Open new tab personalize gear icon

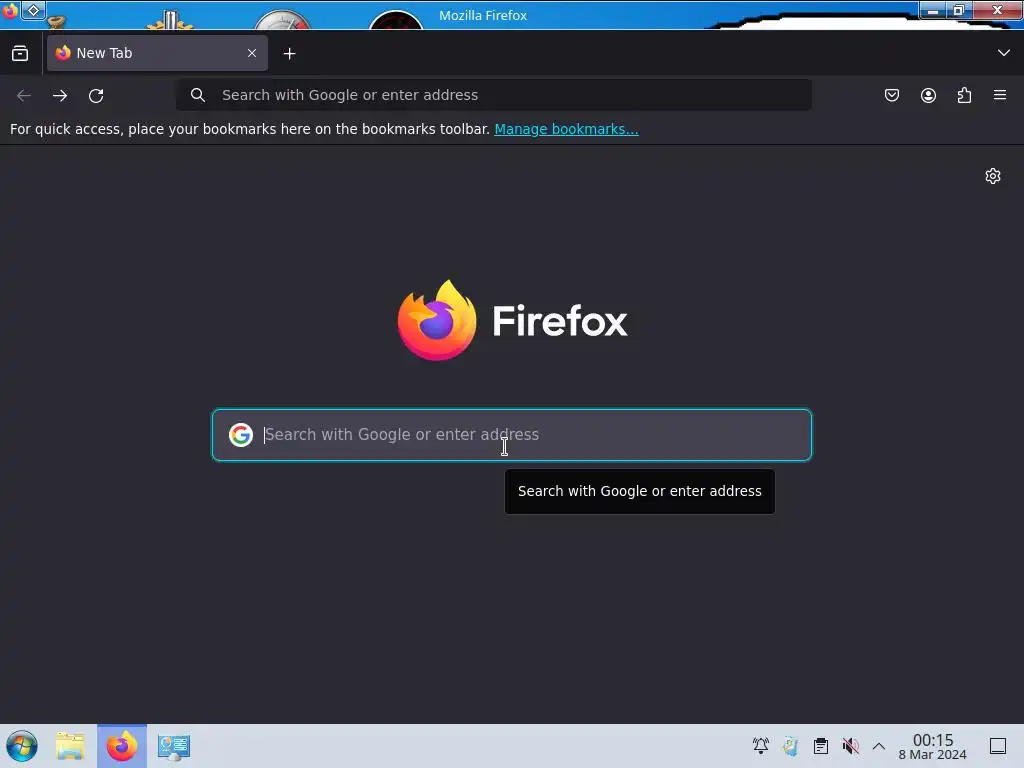click(x=993, y=176)
